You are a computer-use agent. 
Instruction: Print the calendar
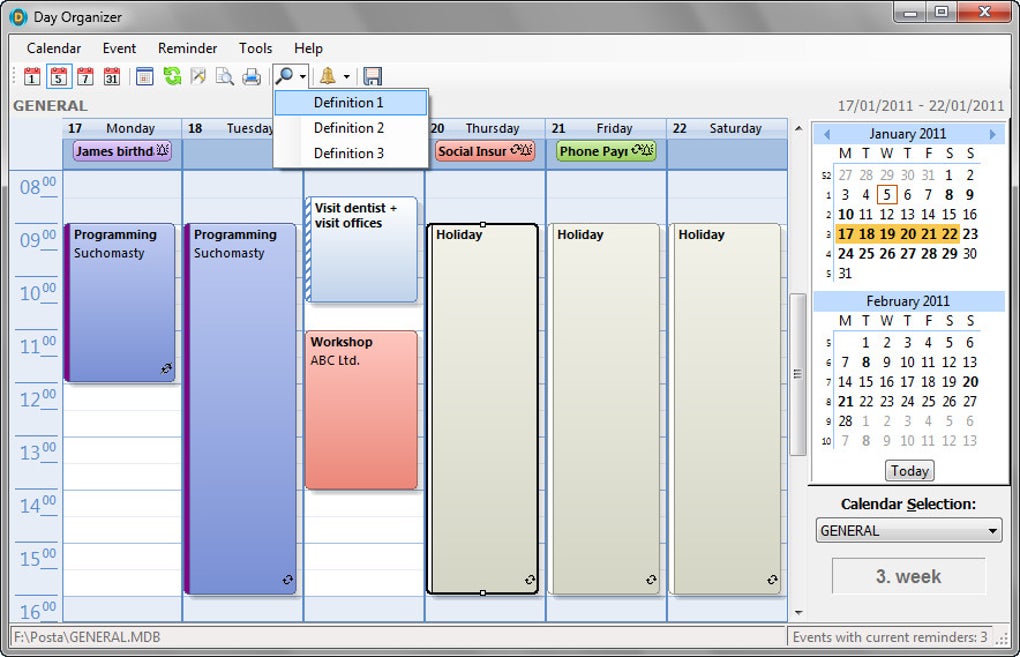[250, 76]
